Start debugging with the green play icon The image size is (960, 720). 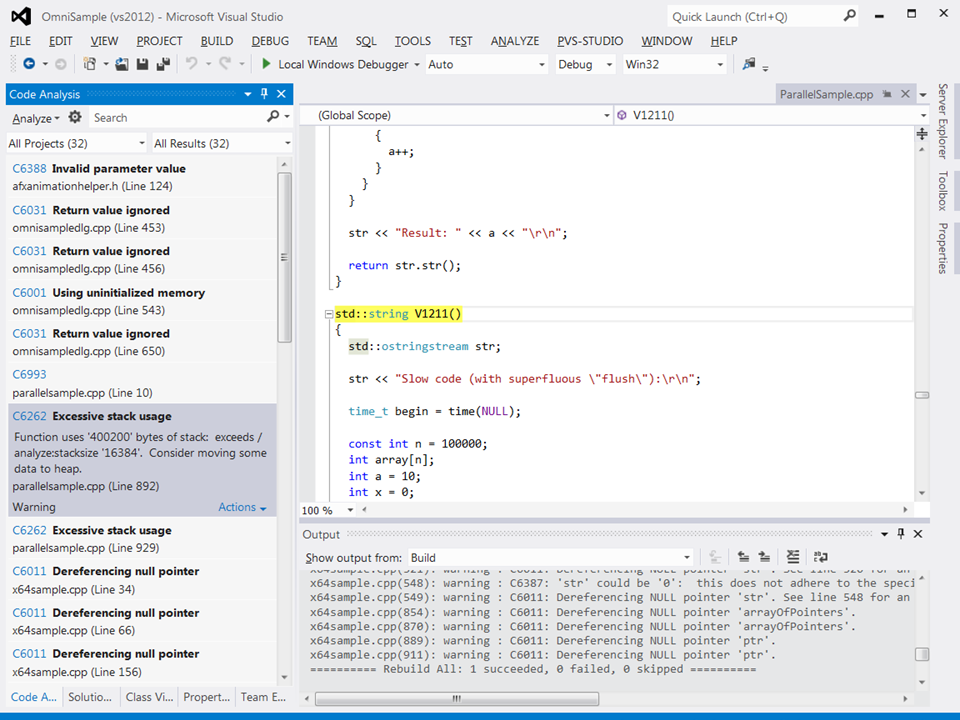266,64
